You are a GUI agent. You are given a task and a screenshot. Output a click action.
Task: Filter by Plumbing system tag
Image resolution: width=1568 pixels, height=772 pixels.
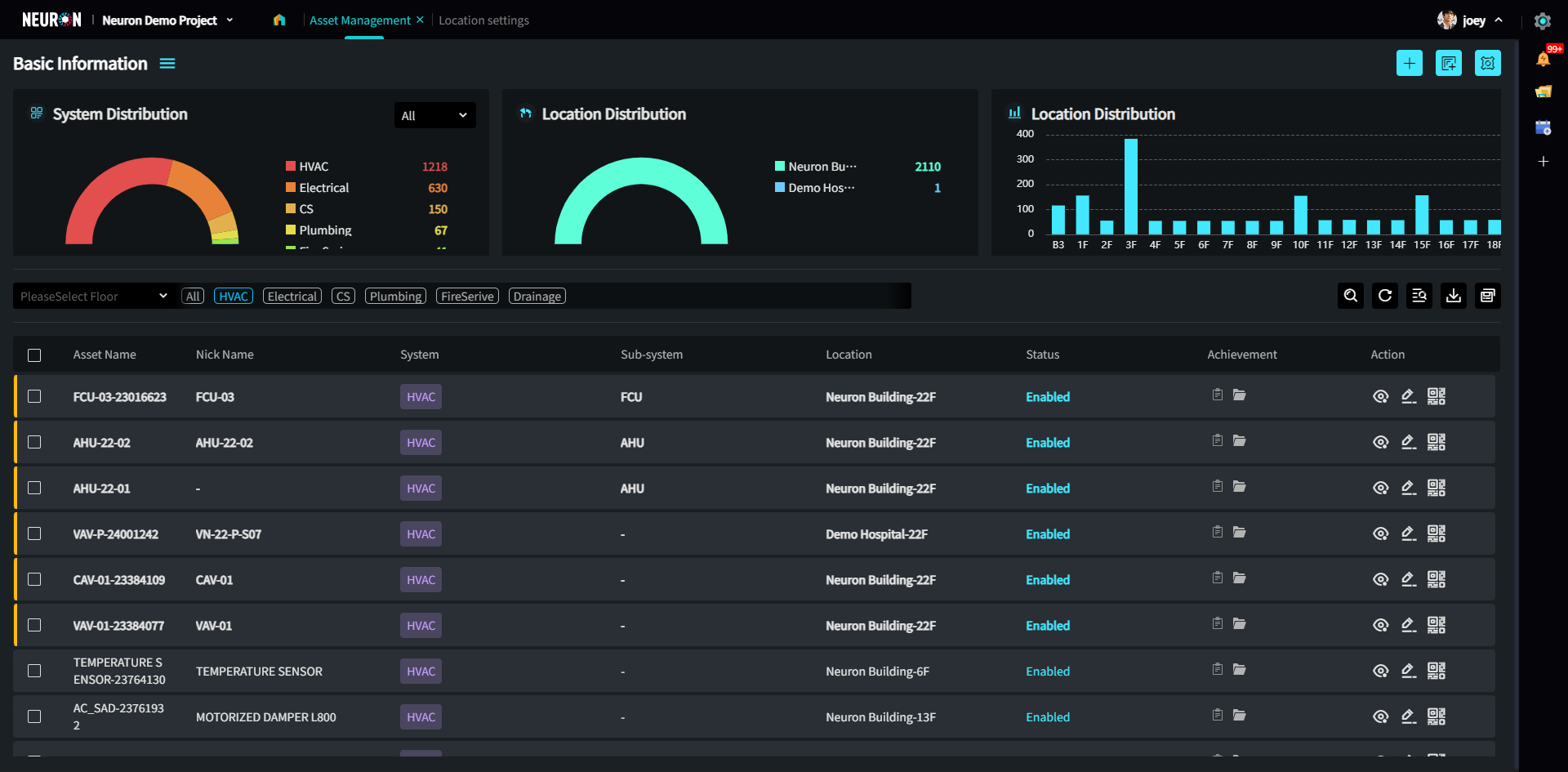[395, 296]
